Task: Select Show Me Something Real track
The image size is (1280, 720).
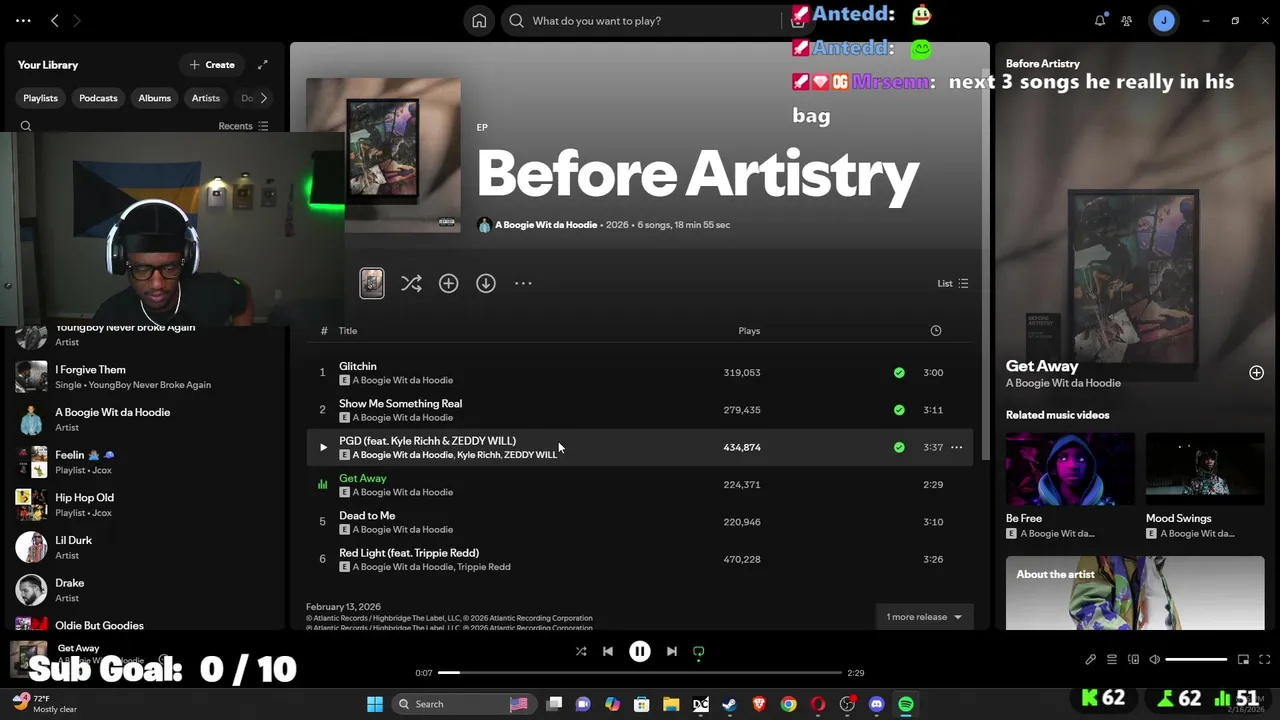Action: [400, 404]
